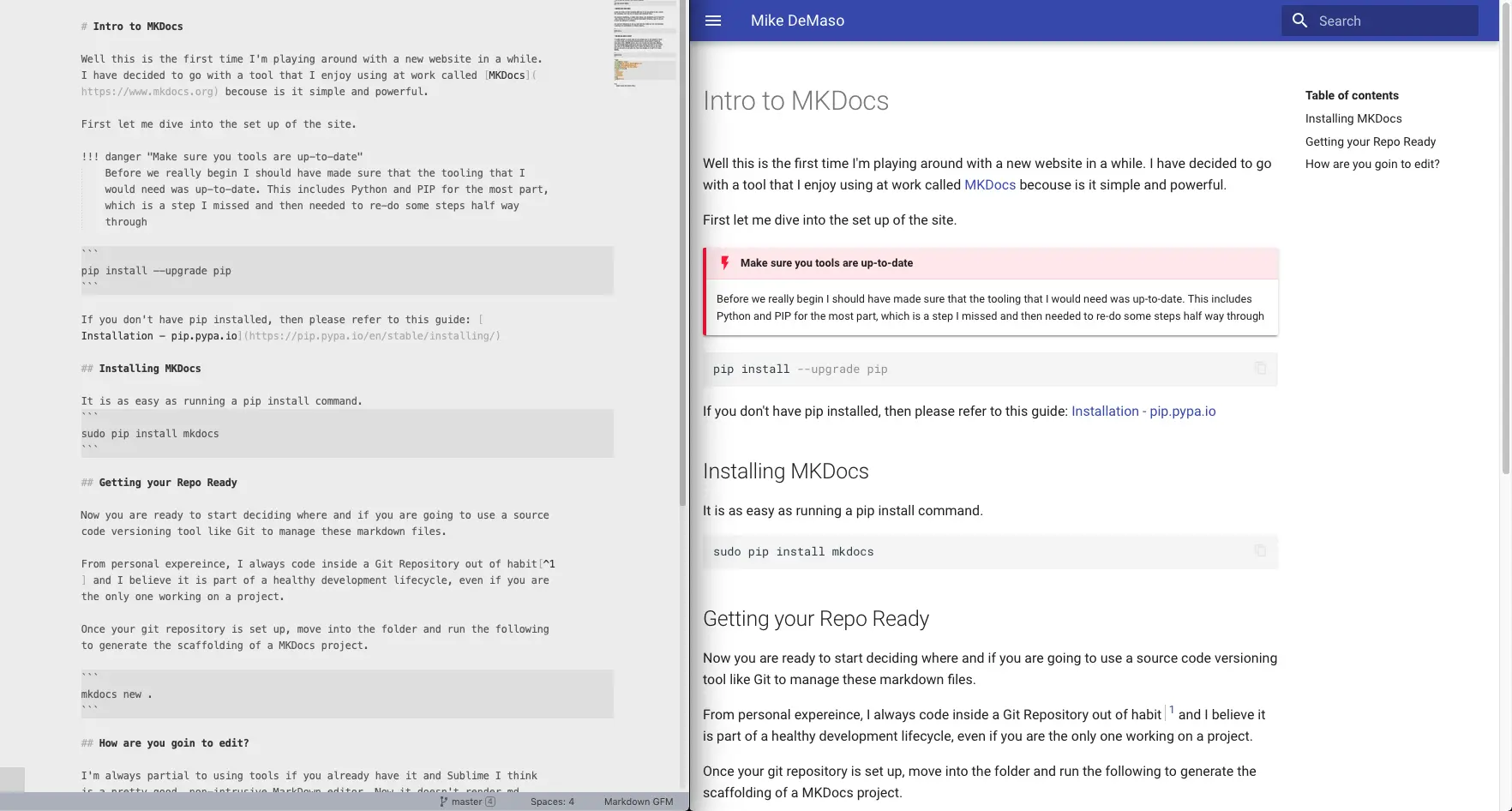1512x811 pixels.
Task: Click the Table of contents label
Action: point(1352,95)
